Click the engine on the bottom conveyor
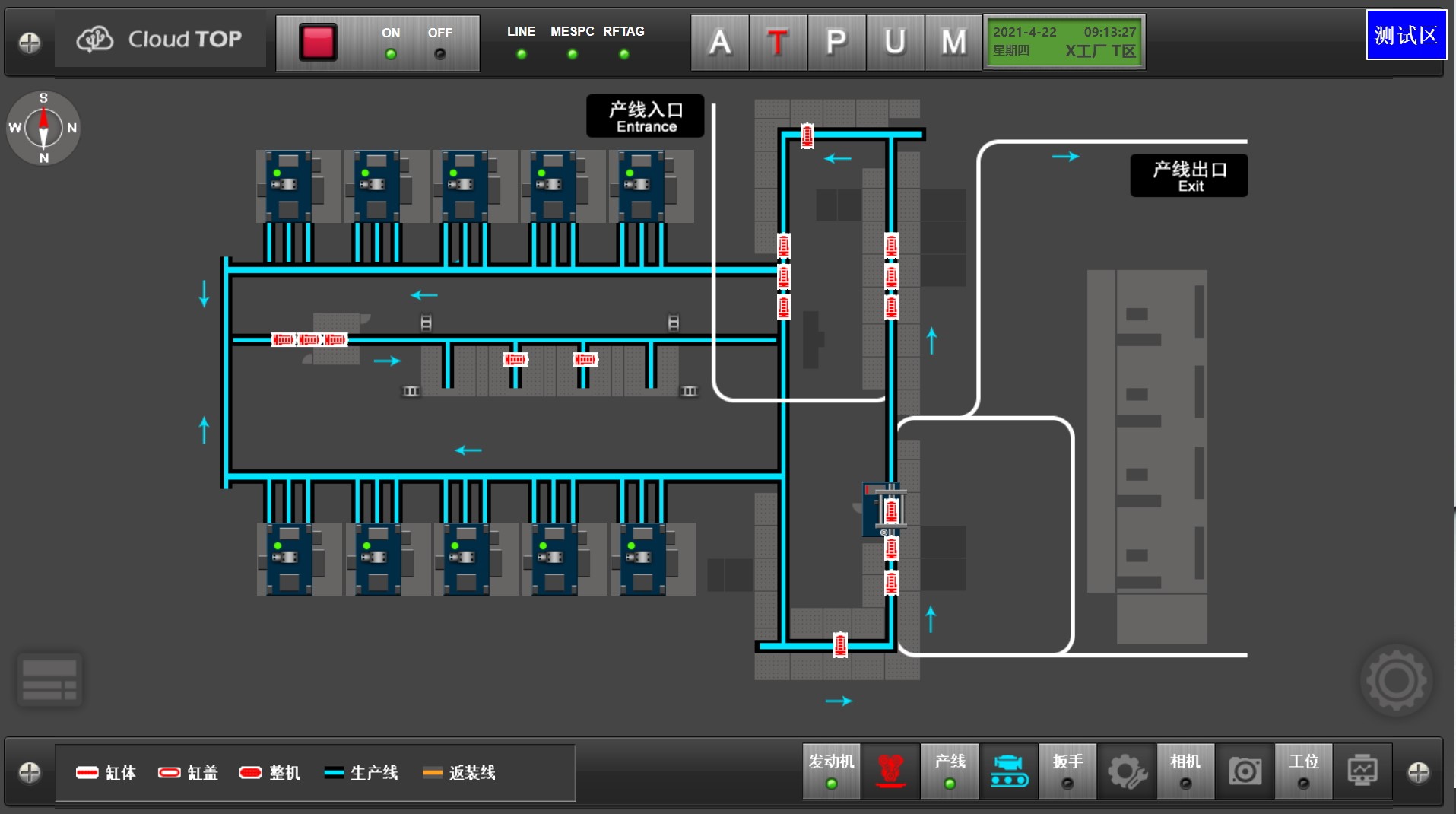The image size is (1456, 814). (x=840, y=645)
